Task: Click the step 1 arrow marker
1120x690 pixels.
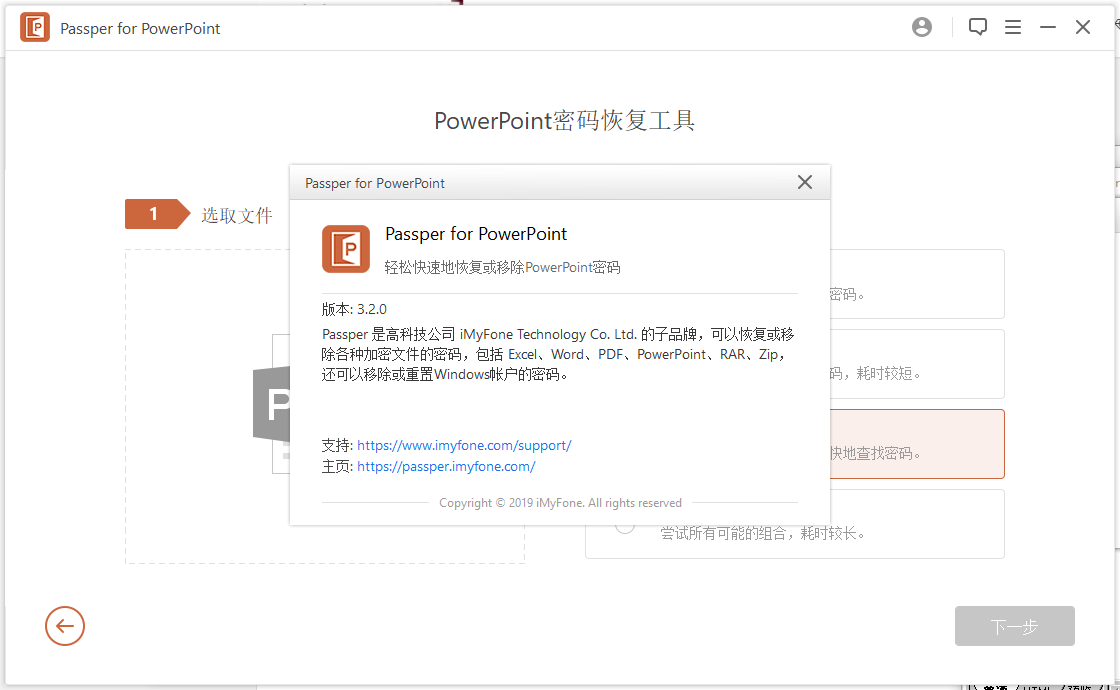Action: coord(155,213)
